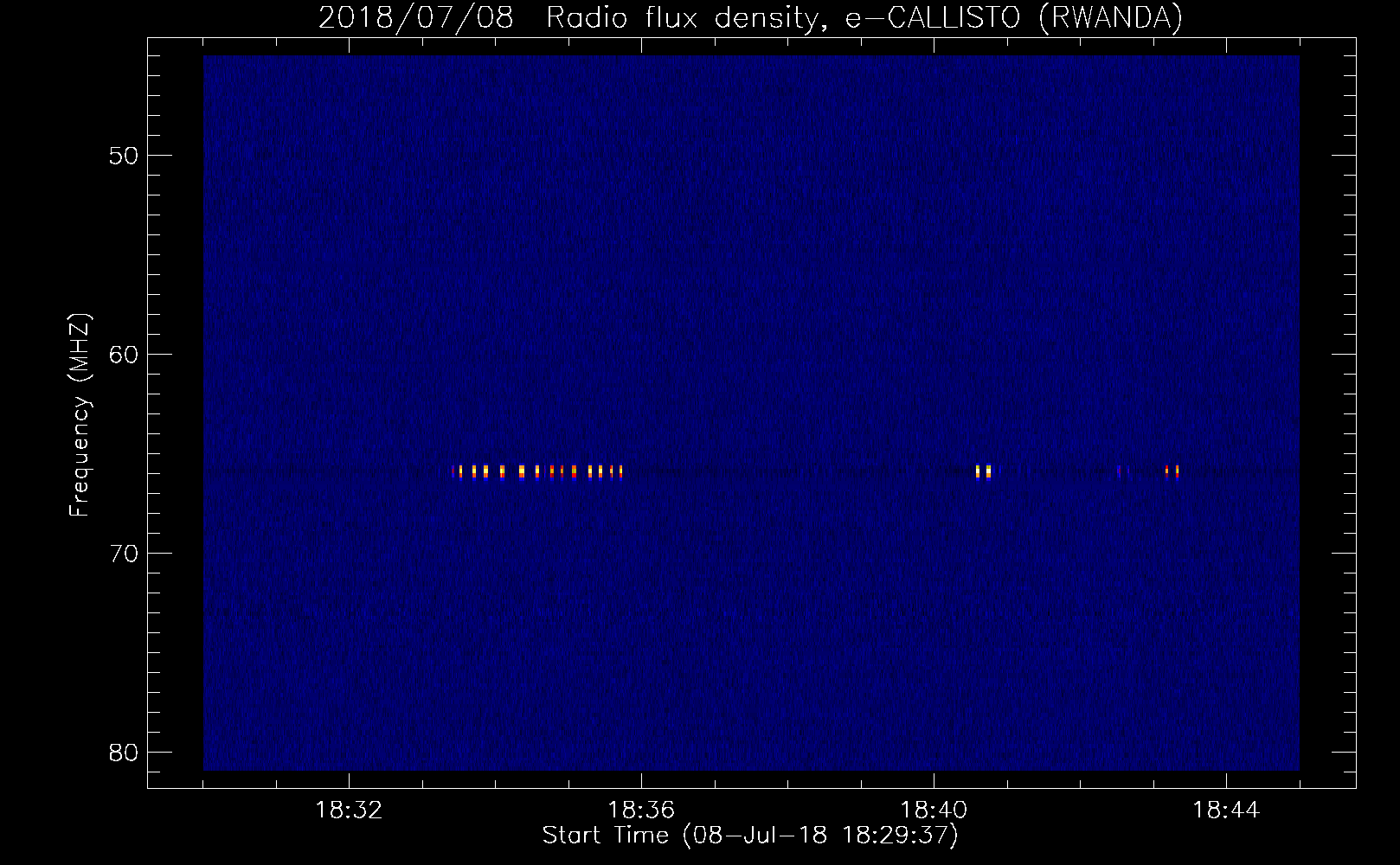
Task: Click the 'Start Time (08-Jul-18 18:29:37)' axis label
Action: point(750,836)
